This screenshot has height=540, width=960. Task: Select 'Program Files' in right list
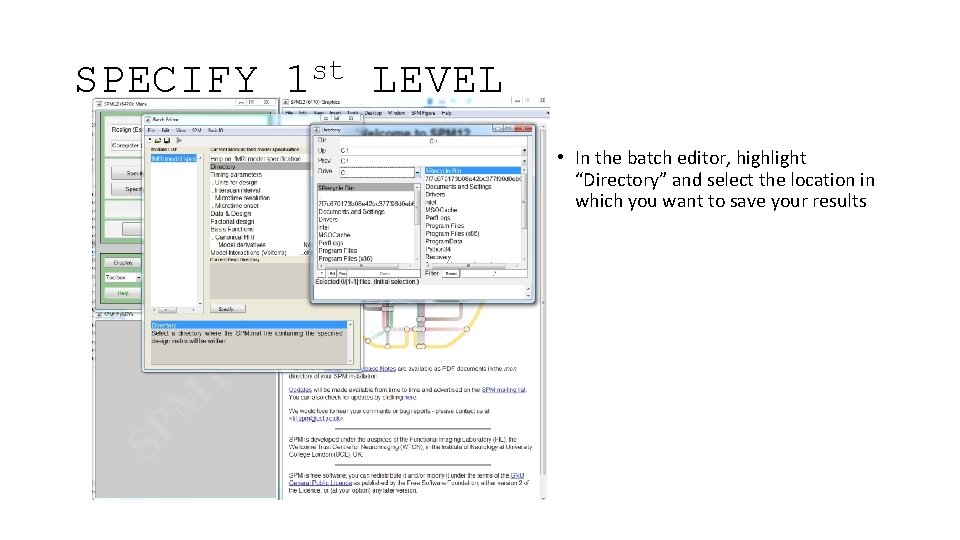click(x=445, y=226)
